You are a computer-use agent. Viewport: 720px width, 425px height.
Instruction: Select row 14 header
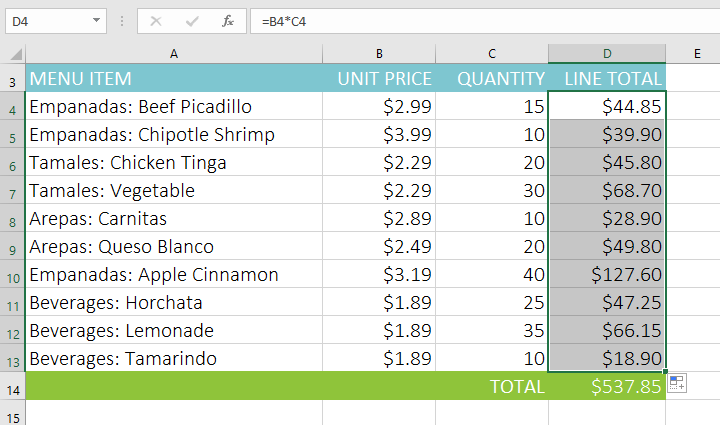14,386
